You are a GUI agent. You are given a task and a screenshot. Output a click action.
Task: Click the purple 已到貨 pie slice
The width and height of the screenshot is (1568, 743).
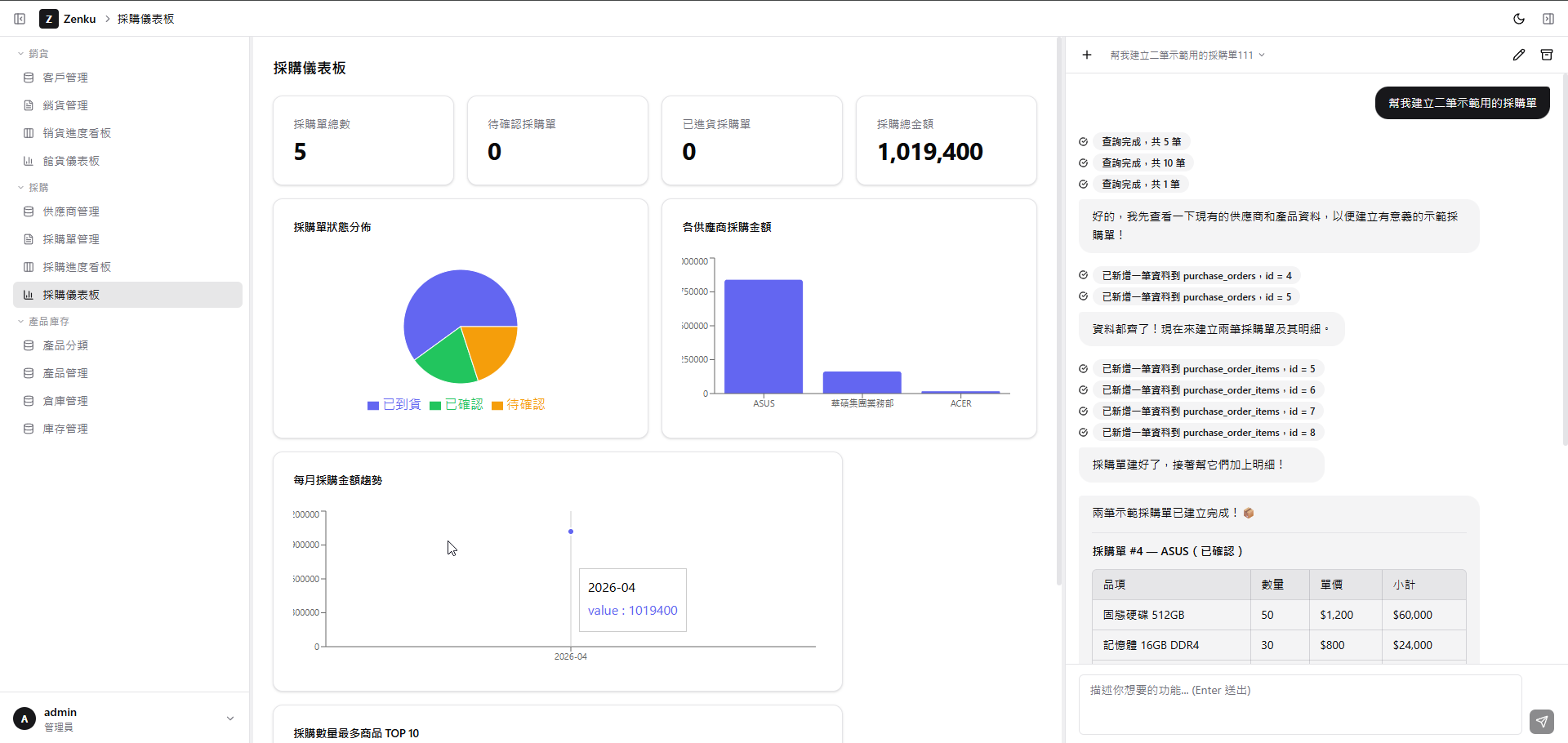tap(449, 304)
